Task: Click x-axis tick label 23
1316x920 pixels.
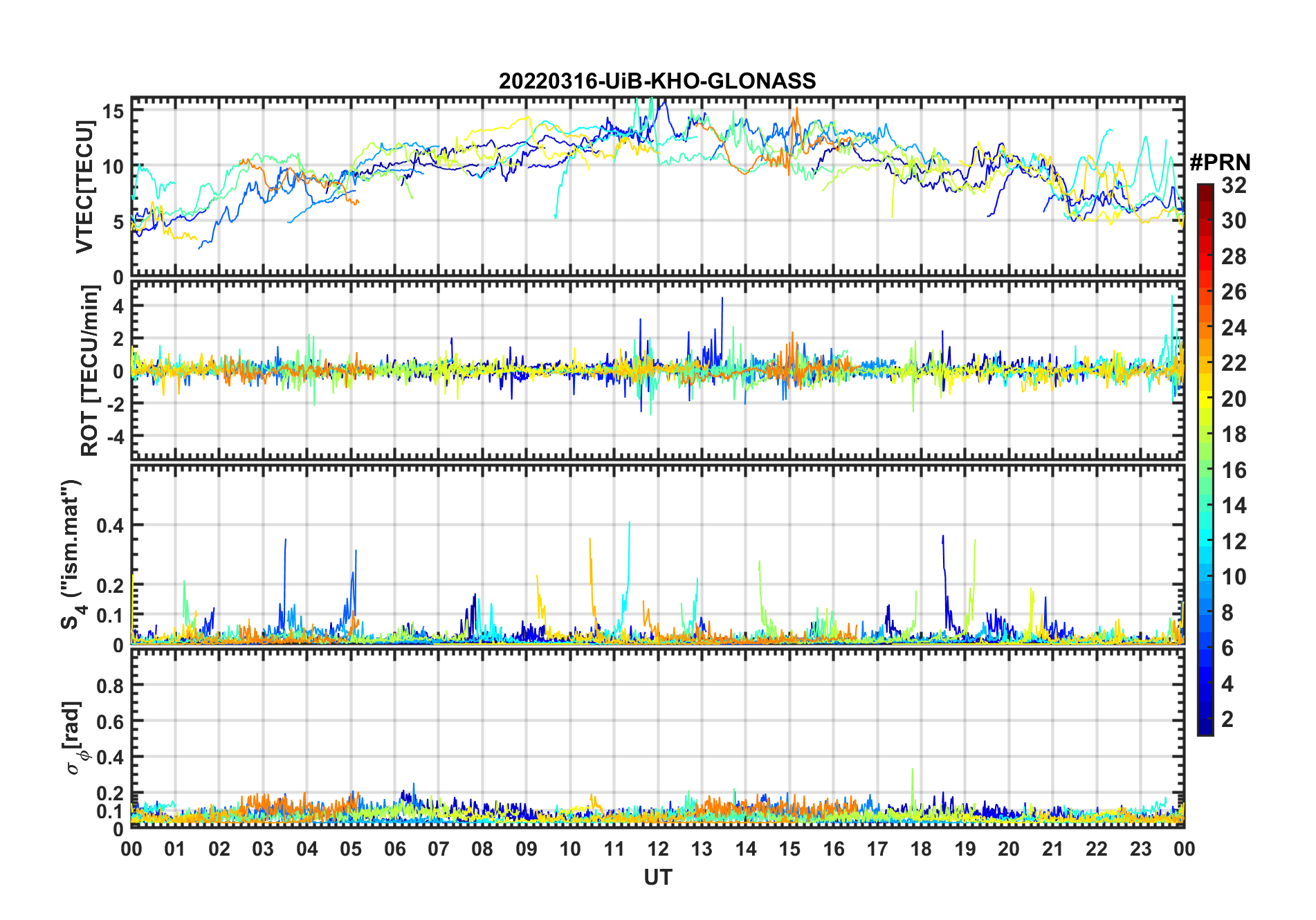Action: click(x=1140, y=849)
